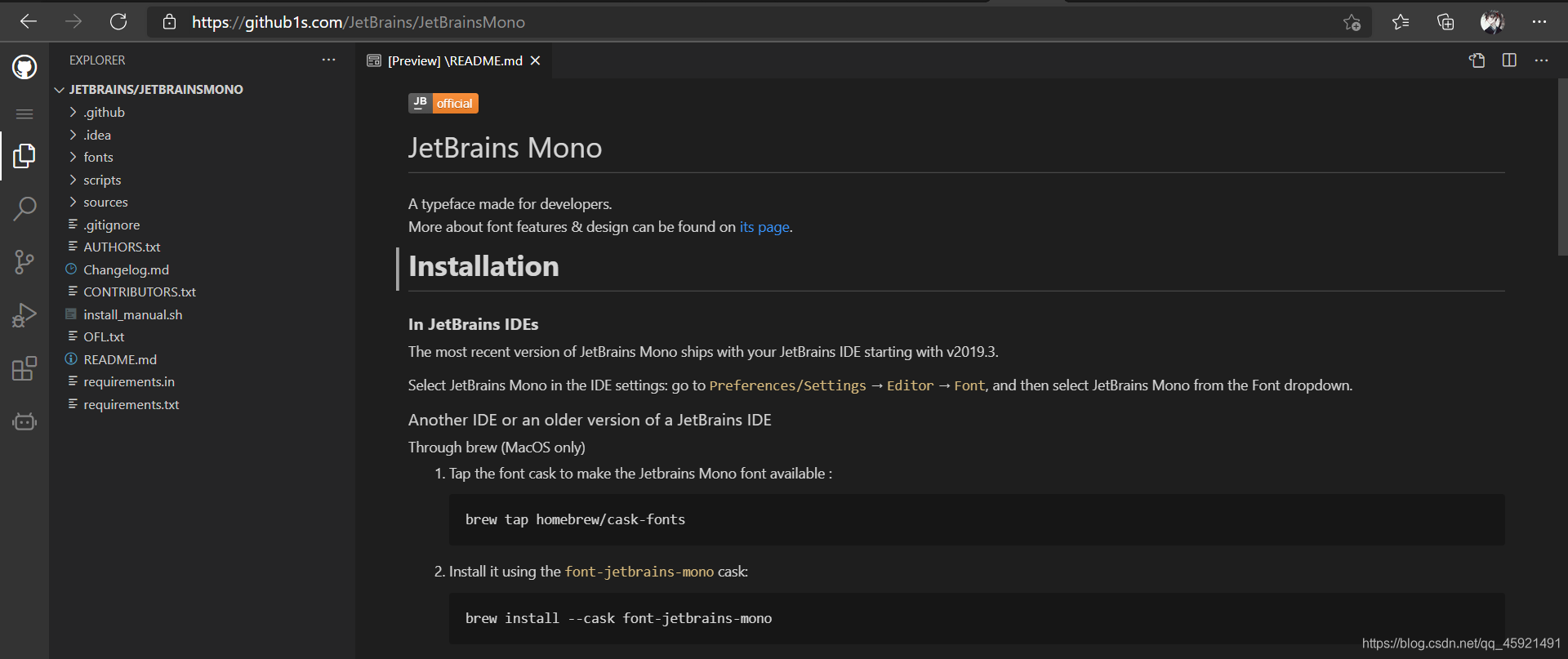Click the 'Preferences/Settings' inline code
The image size is (1568, 659).
787,385
